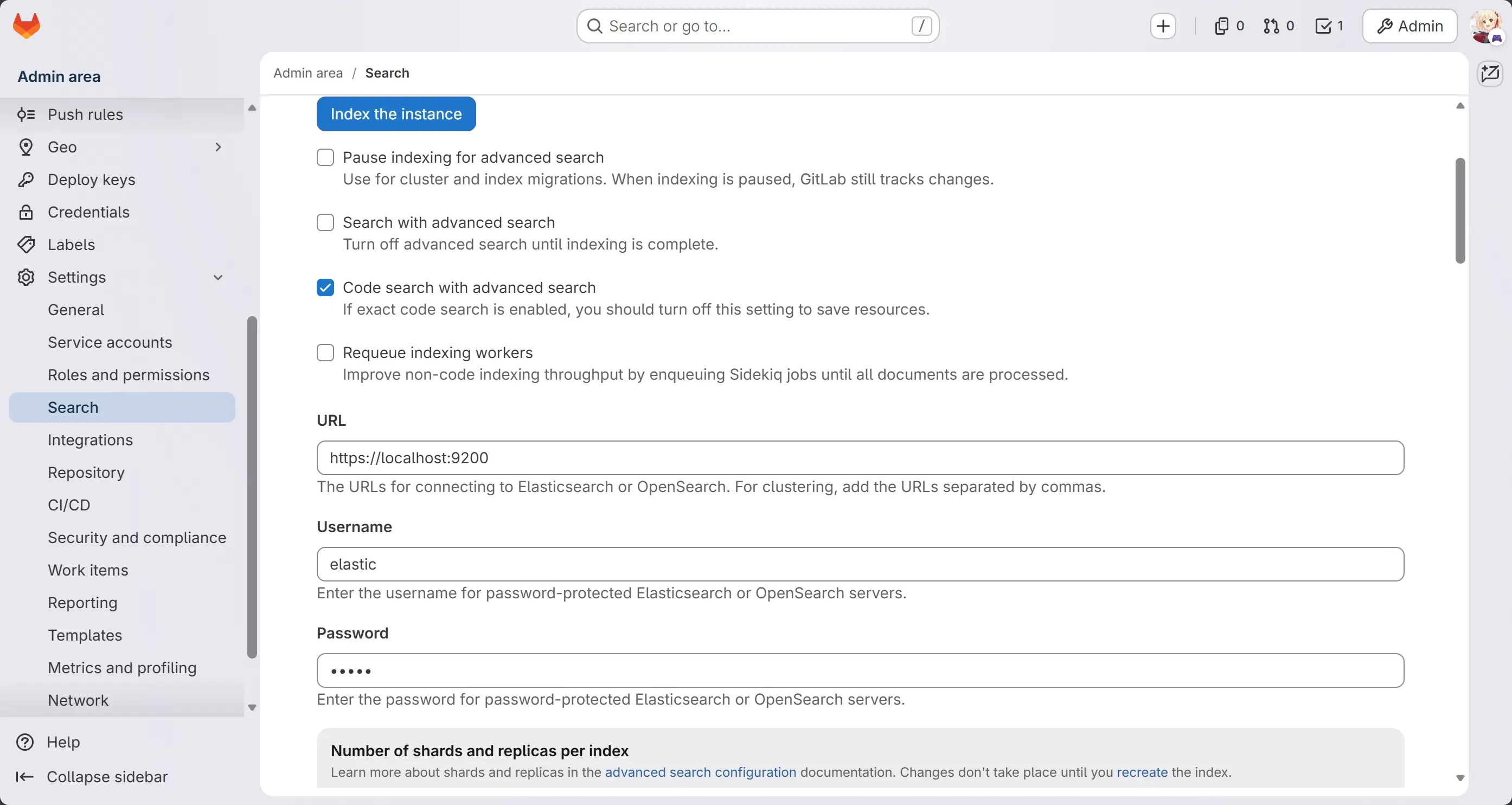Focus the Search or go to field

[x=758, y=26]
